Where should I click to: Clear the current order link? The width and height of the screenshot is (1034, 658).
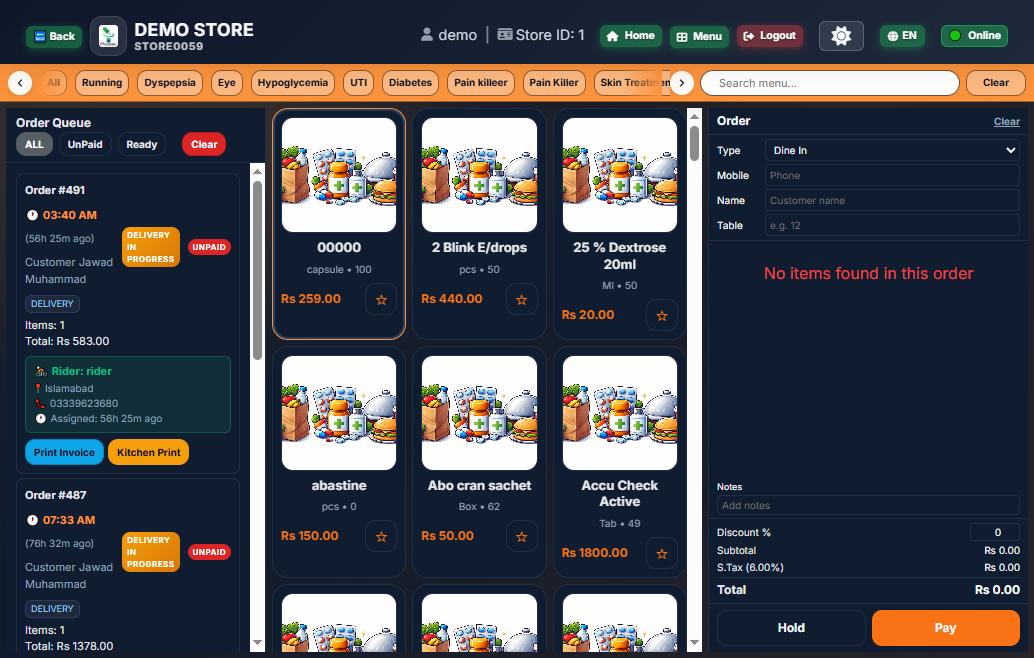coord(1006,121)
